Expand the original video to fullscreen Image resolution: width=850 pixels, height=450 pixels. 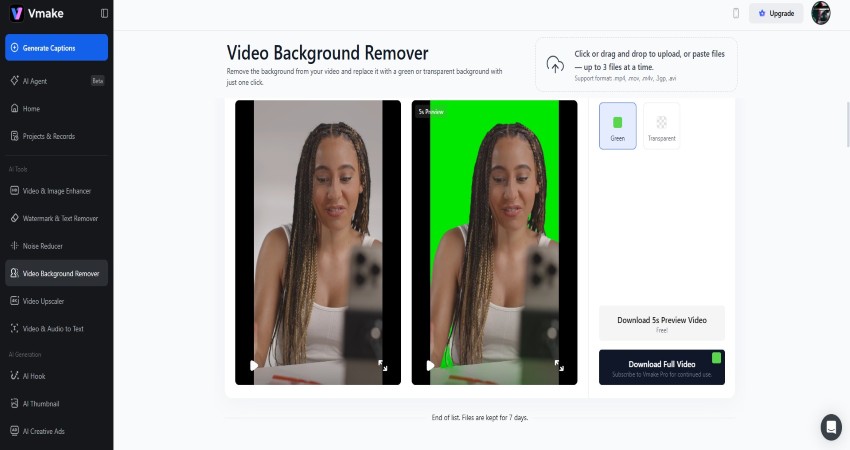click(x=382, y=366)
